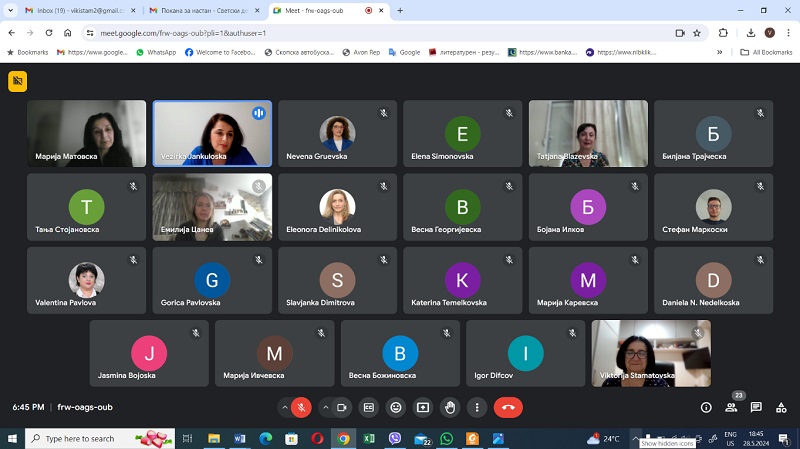The width and height of the screenshot is (800, 449).
Task: Click the yellow icon at top-left of Meet
Action: coord(17,81)
